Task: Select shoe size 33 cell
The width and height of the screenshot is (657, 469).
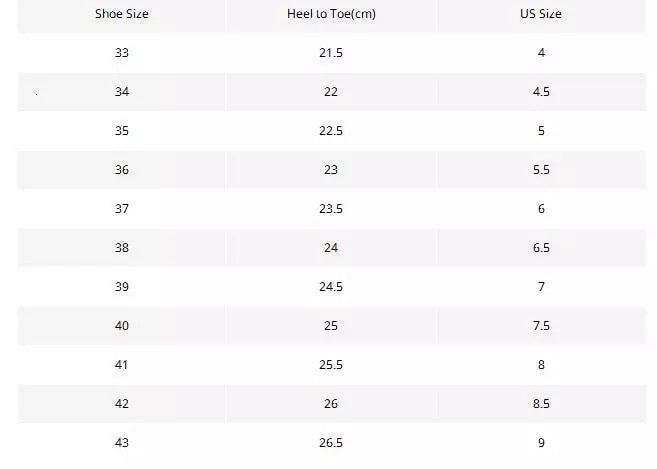Action: [x=122, y=53]
